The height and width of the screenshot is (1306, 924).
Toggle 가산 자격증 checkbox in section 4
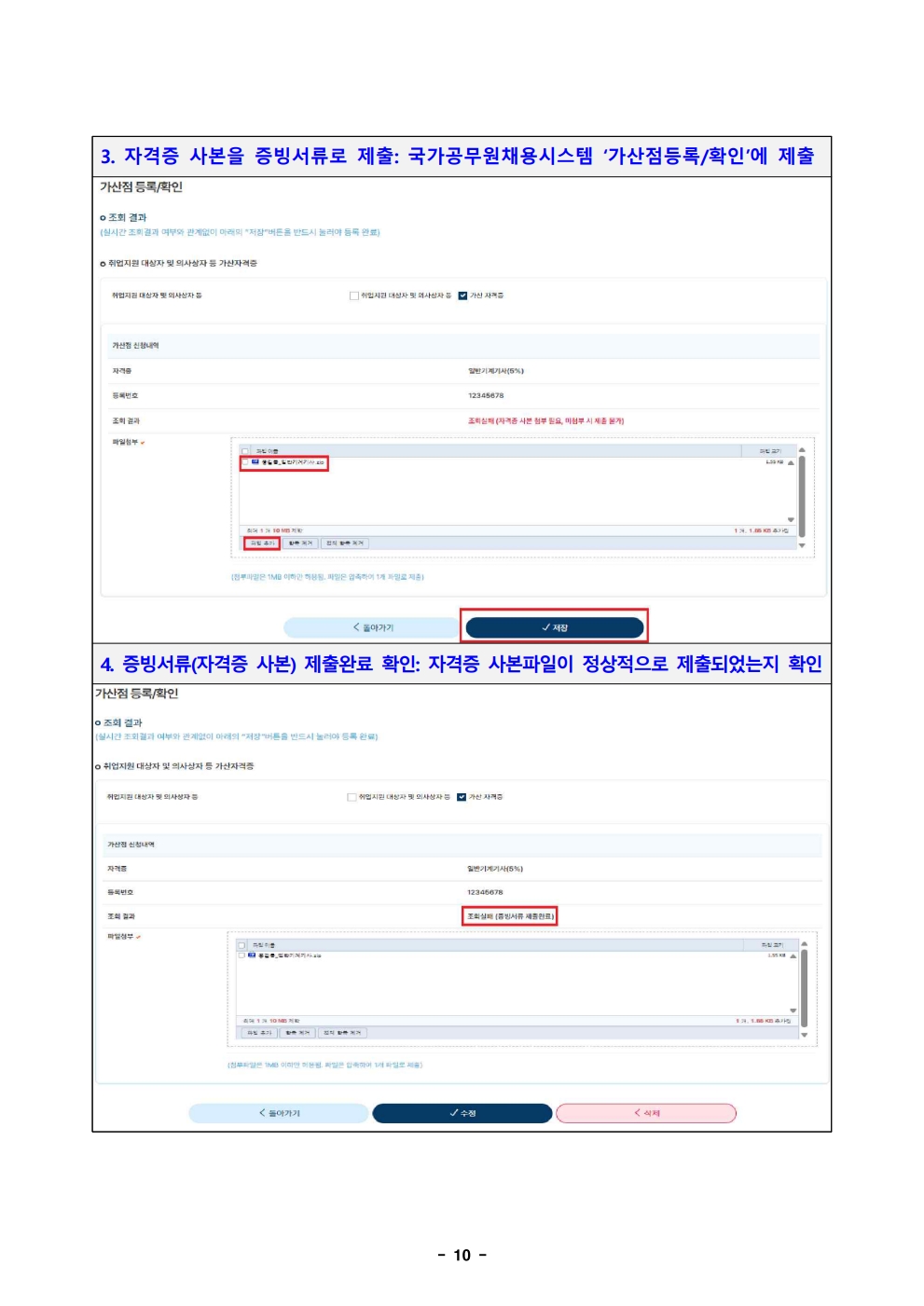point(462,797)
